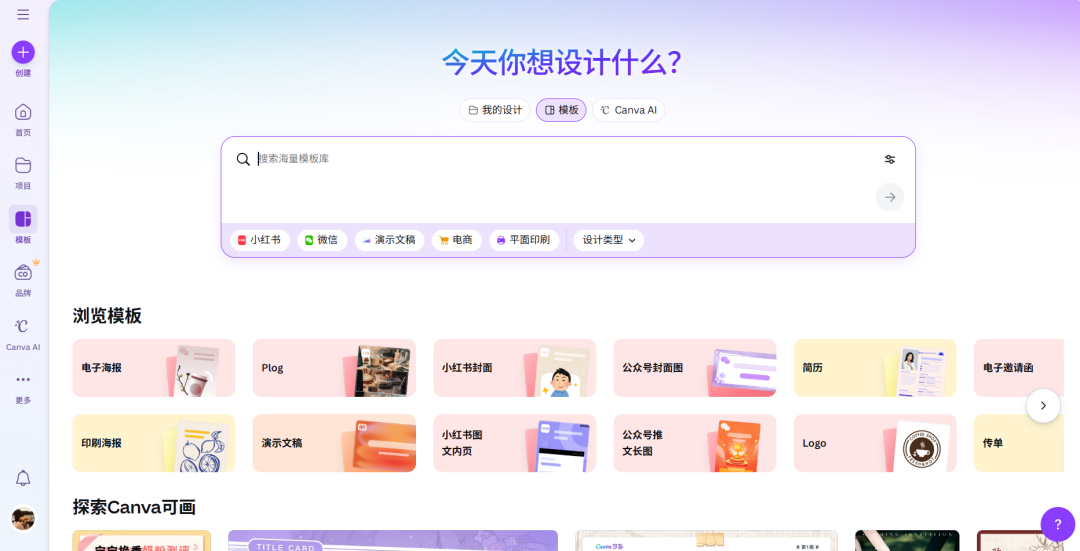Click the purple help question mark button
Screen dimensions: 1080x551
(1057, 524)
